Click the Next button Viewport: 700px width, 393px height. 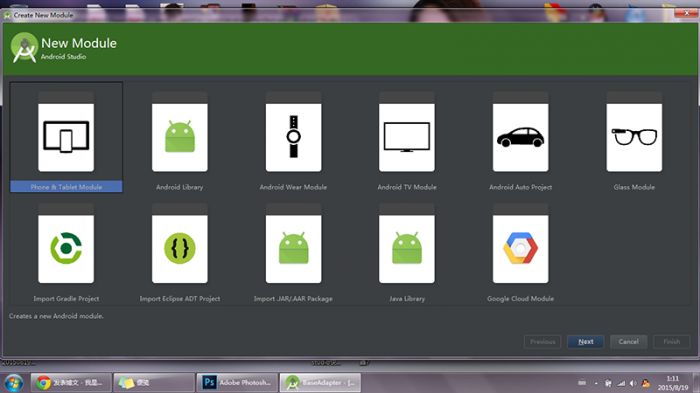pos(585,342)
